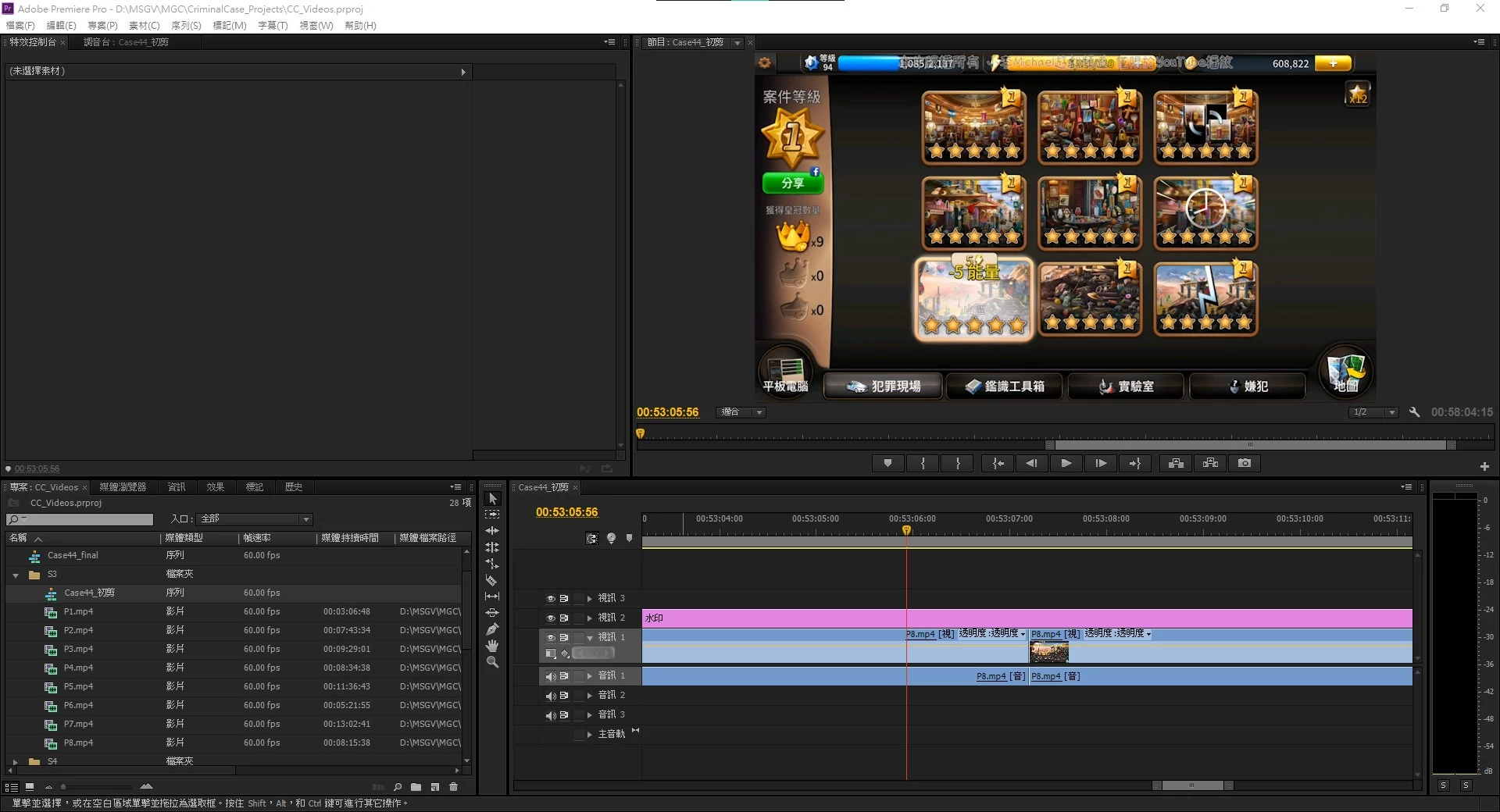Mark Out point in Program Monitor
This screenshot has height=812, width=1500.
coord(958,463)
